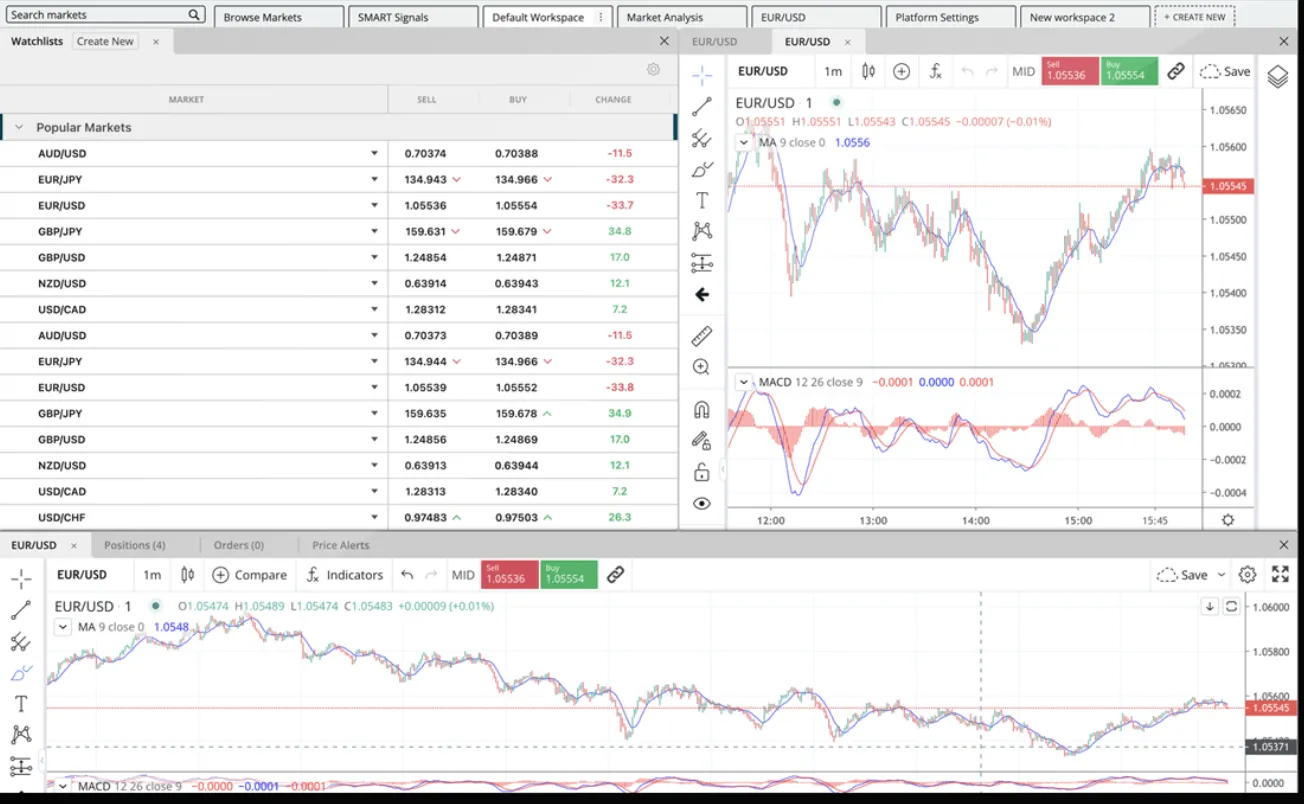This screenshot has width=1304, height=804.
Task: Collapse MA indicator legend in upper chart
Action: [743, 142]
